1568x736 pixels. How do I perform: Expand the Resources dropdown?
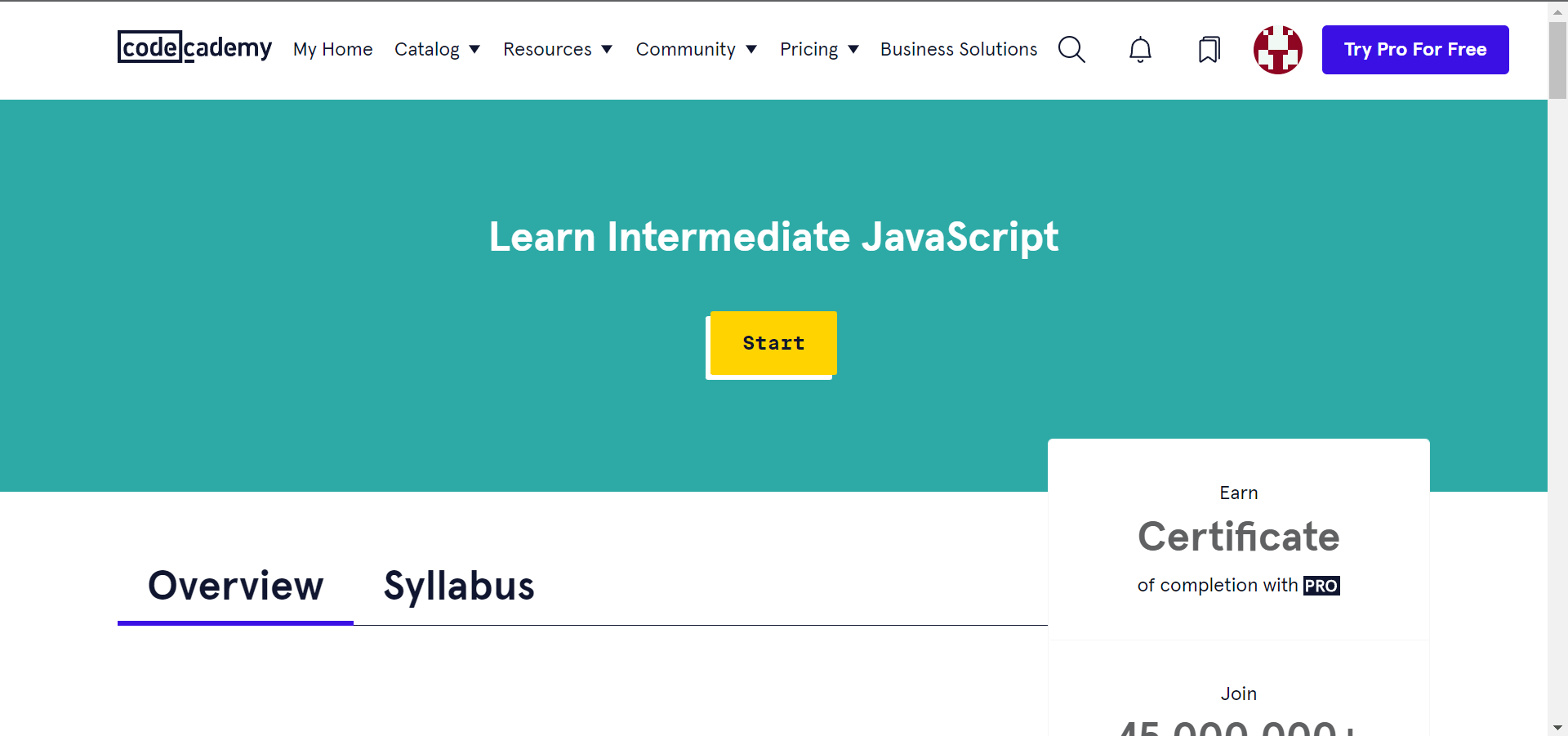[x=558, y=49]
